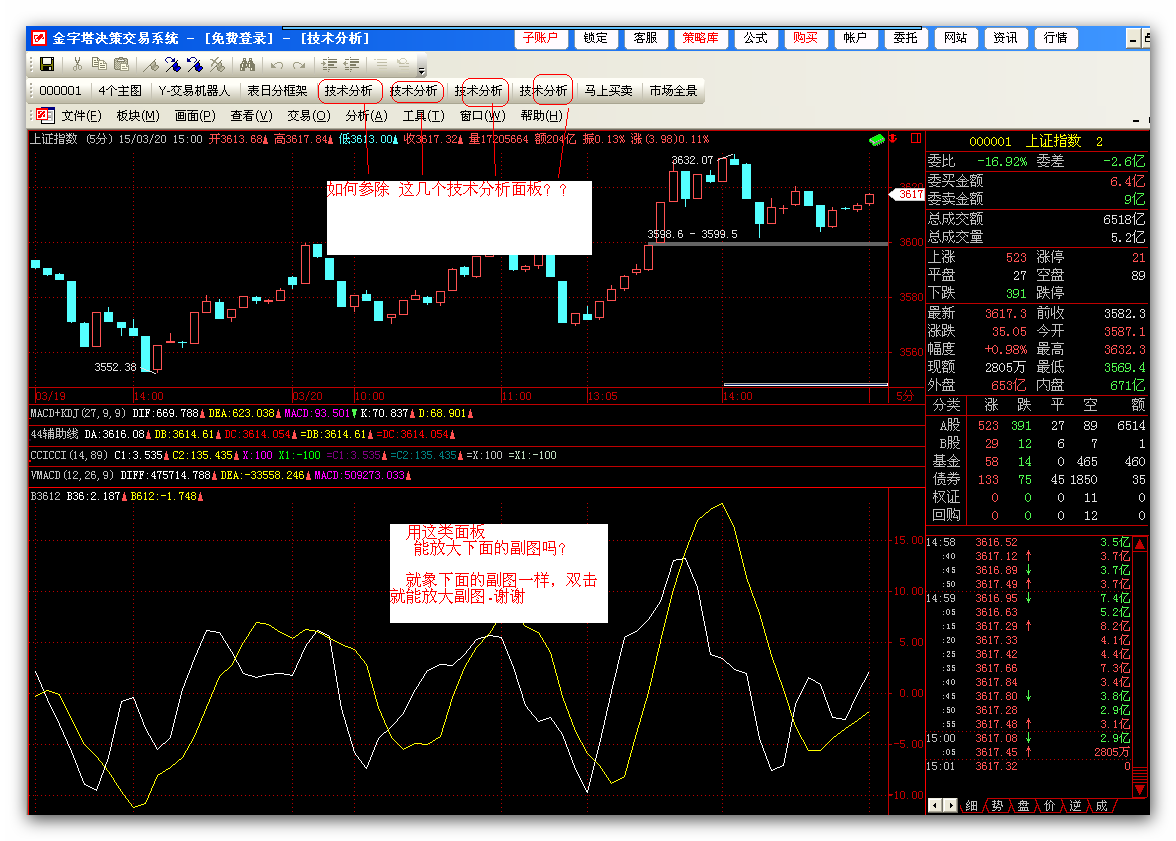Click the increase indent icon

(329, 65)
